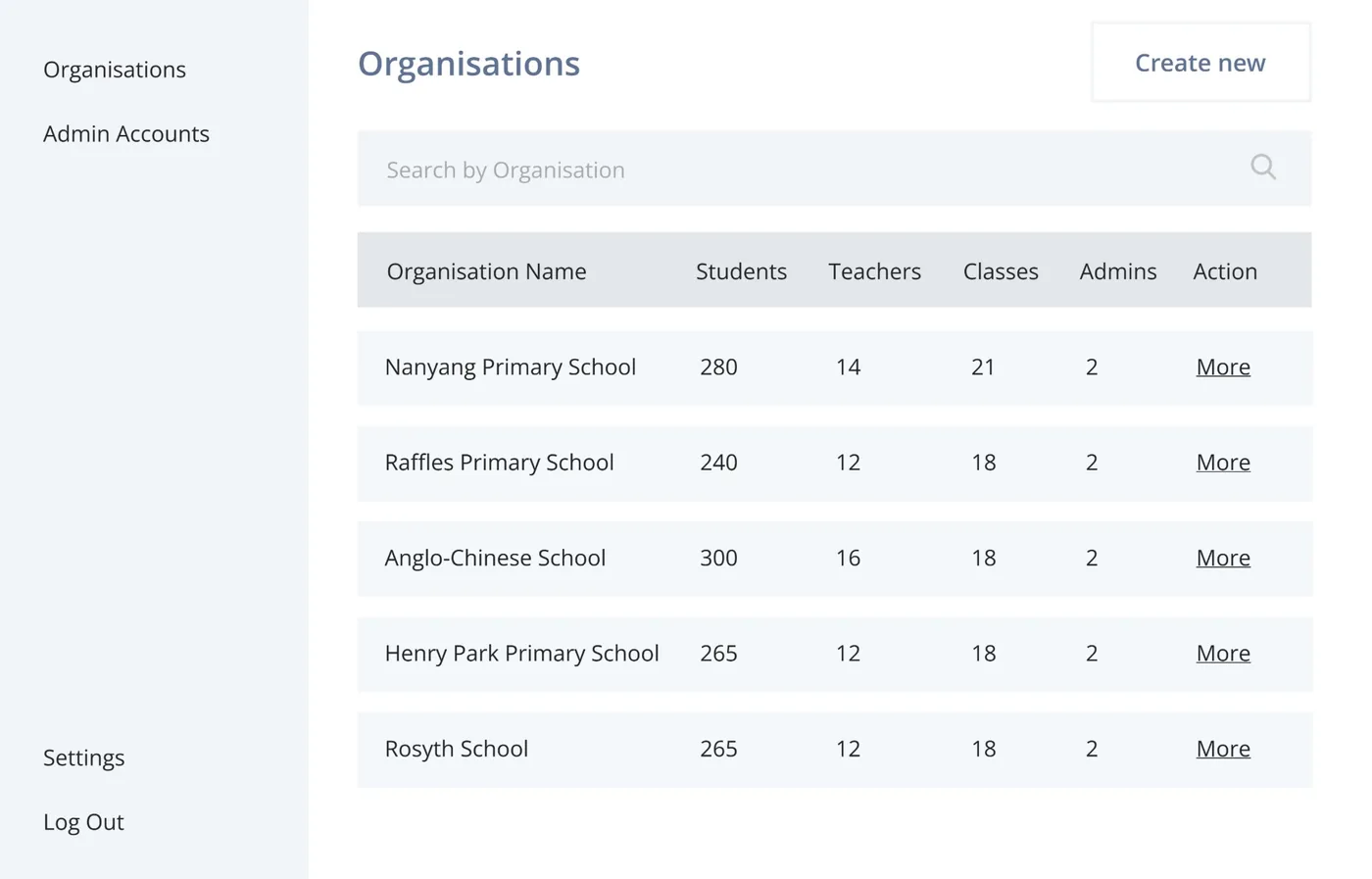
Task: Open More for Rosyth School
Action: click(1223, 749)
